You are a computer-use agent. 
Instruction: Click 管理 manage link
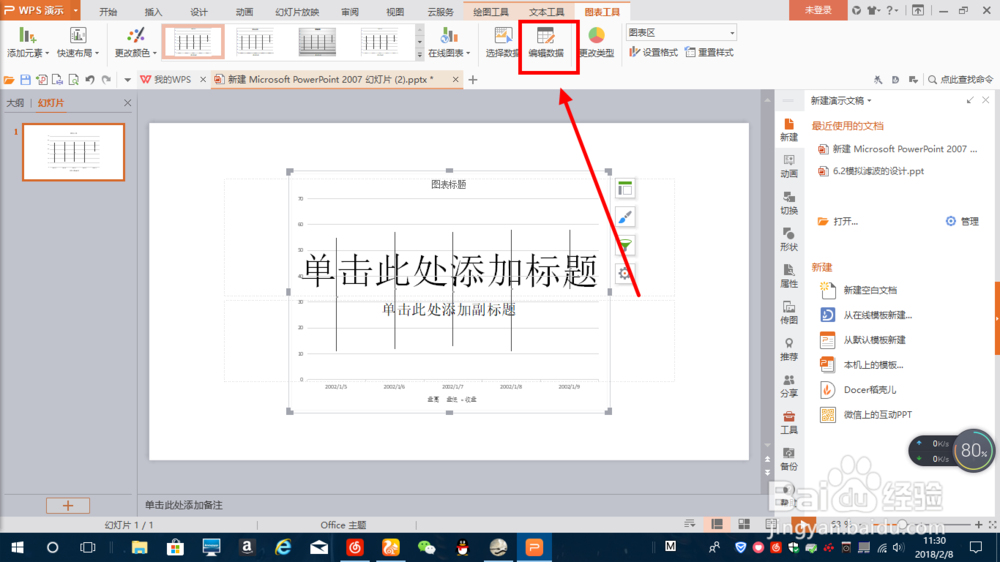[962, 221]
